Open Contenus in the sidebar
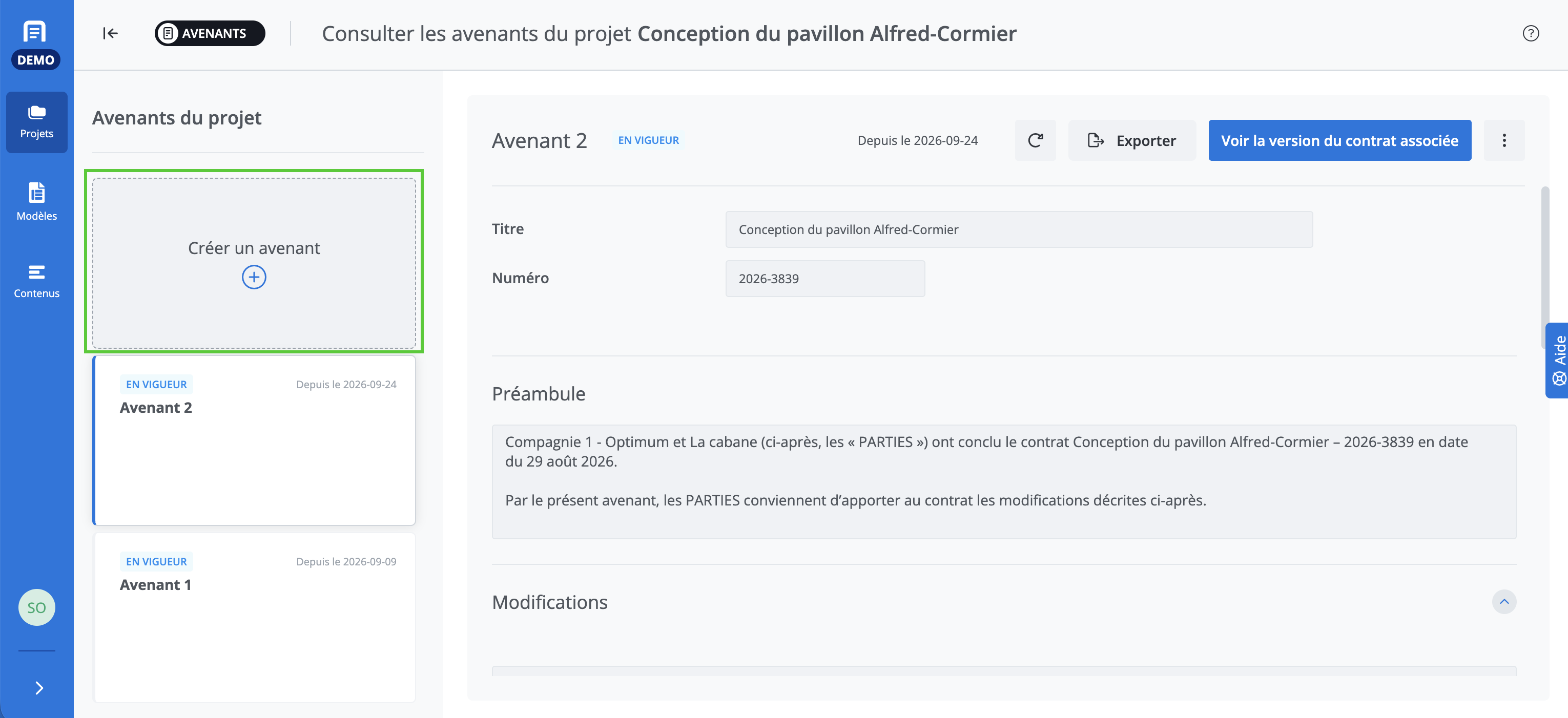The image size is (1568, 718). (x=36, y=281)
